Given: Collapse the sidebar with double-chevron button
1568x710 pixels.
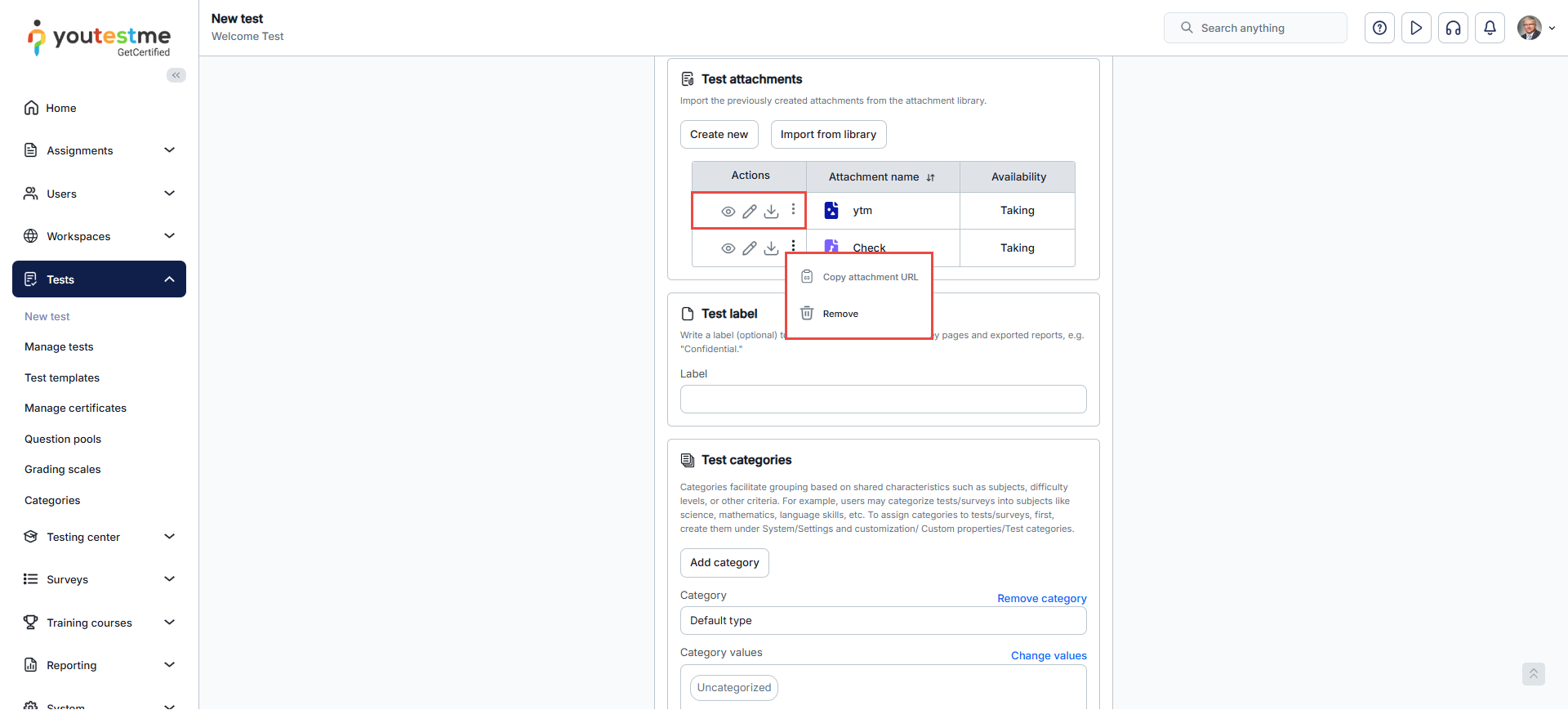Looking at the screenshot, I should pos(176,75).
